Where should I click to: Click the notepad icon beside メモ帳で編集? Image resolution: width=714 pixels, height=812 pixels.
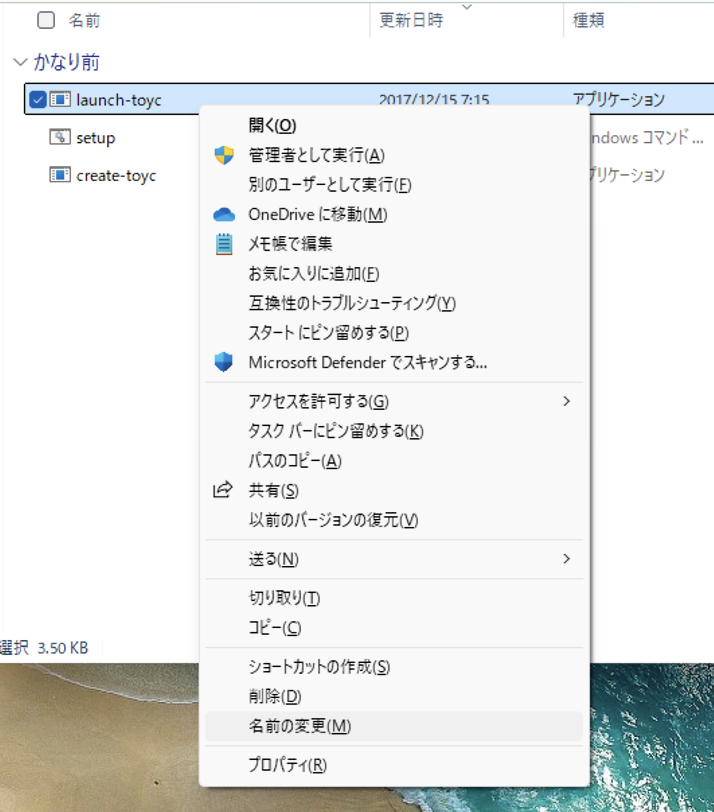click(224, 244)
